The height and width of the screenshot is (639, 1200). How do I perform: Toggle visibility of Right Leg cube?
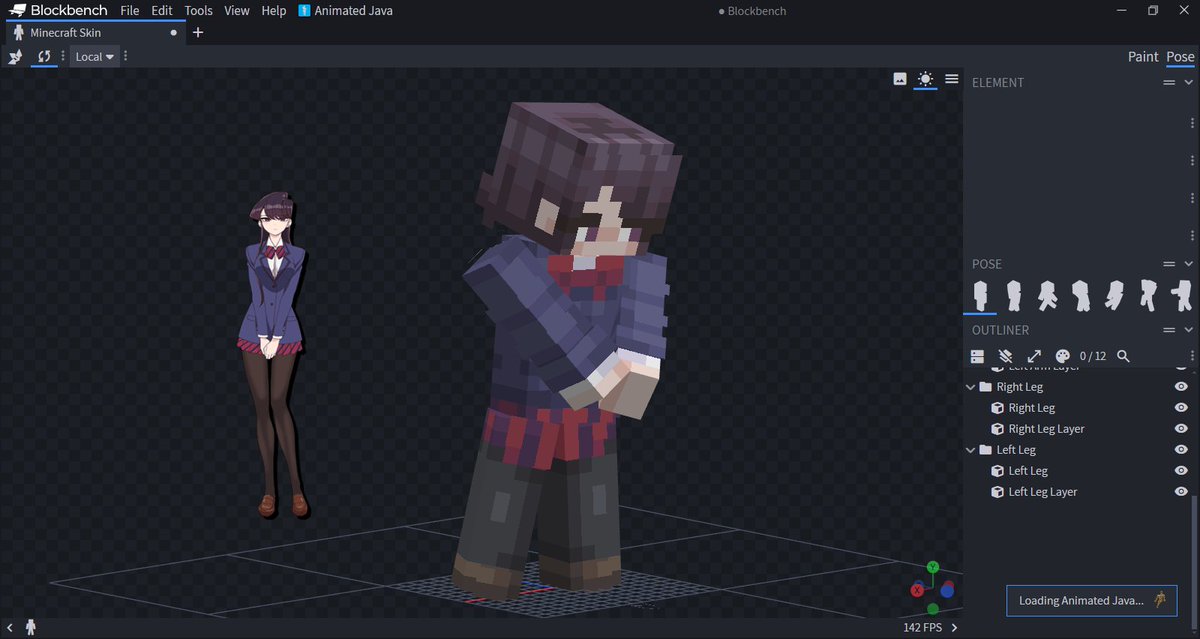pyautogui.click(x=1181, y=408)
